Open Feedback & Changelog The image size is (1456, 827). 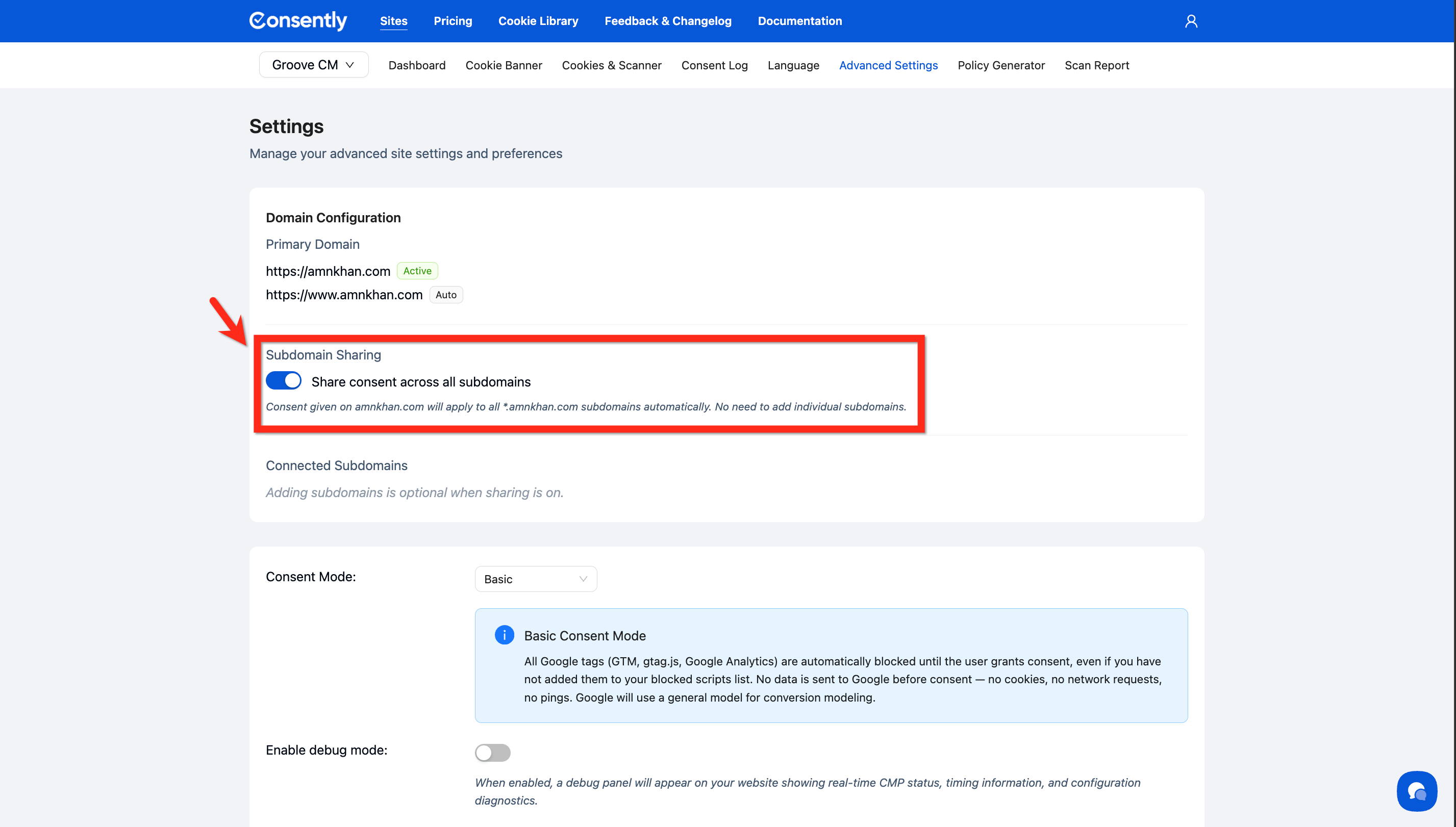[x=667, y=21]
